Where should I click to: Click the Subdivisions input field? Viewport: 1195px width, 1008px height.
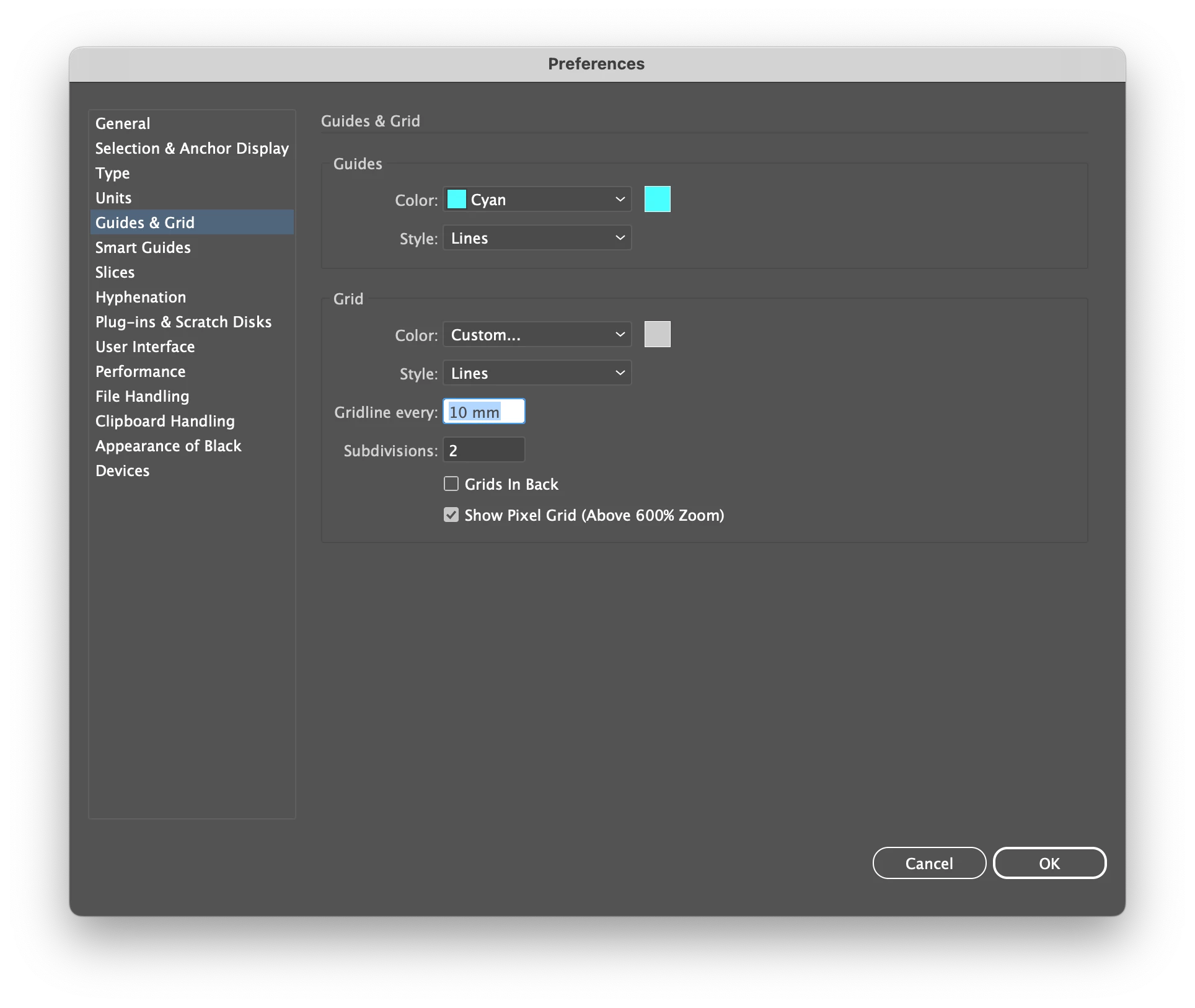[x=483, y=450]
